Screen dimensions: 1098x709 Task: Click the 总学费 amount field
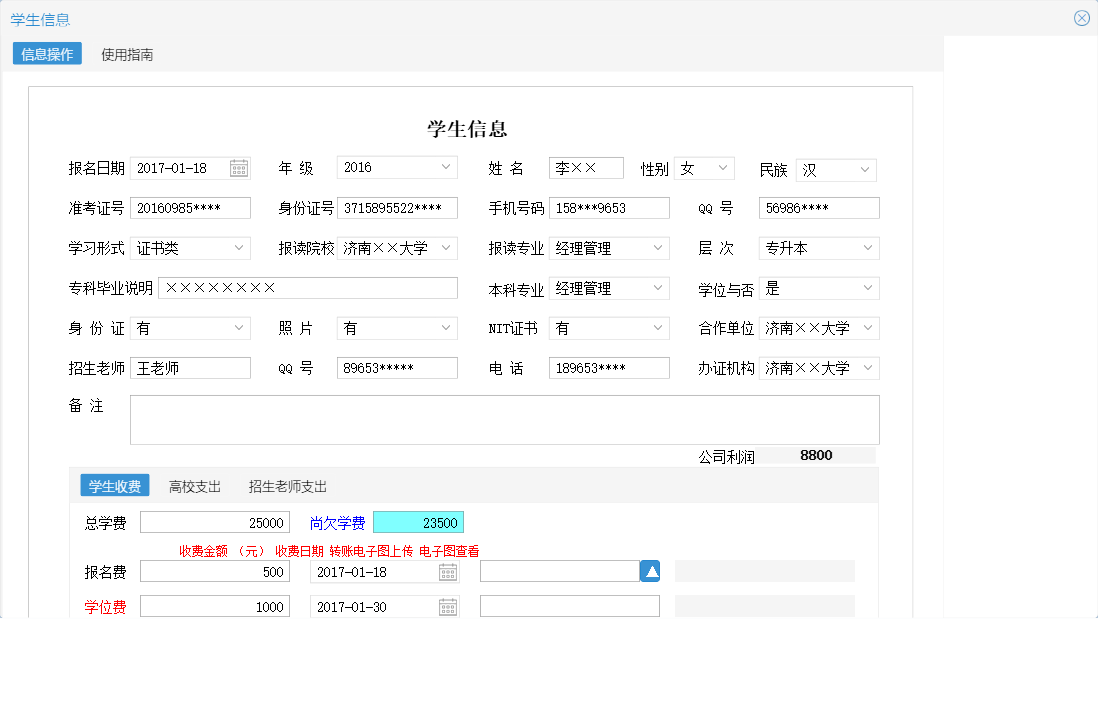[x=214, y=521]
